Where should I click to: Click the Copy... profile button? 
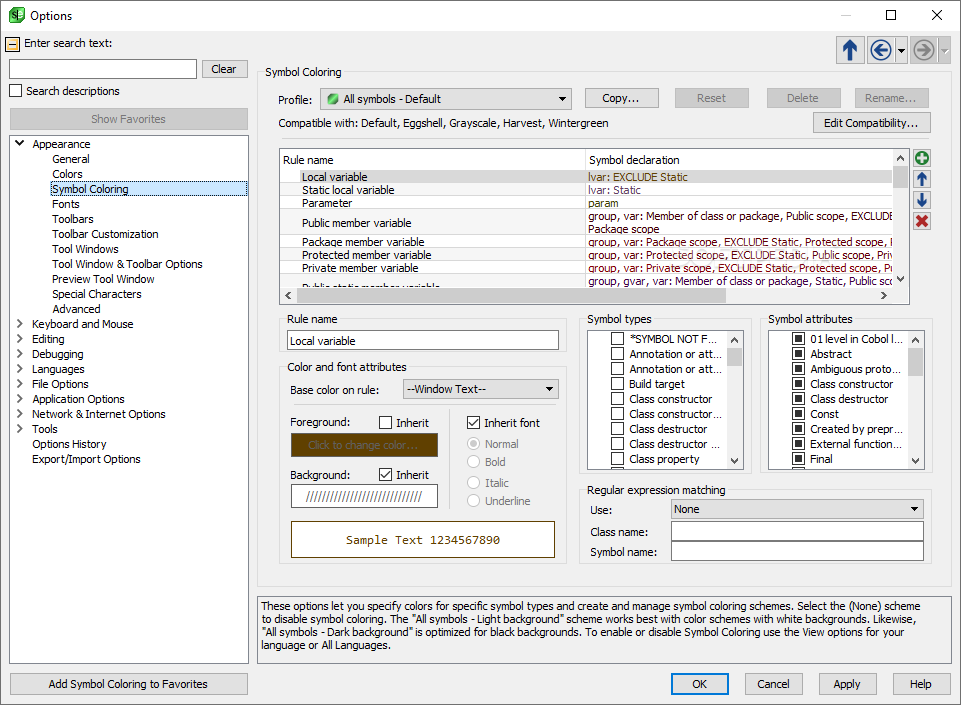coord(621,98)
